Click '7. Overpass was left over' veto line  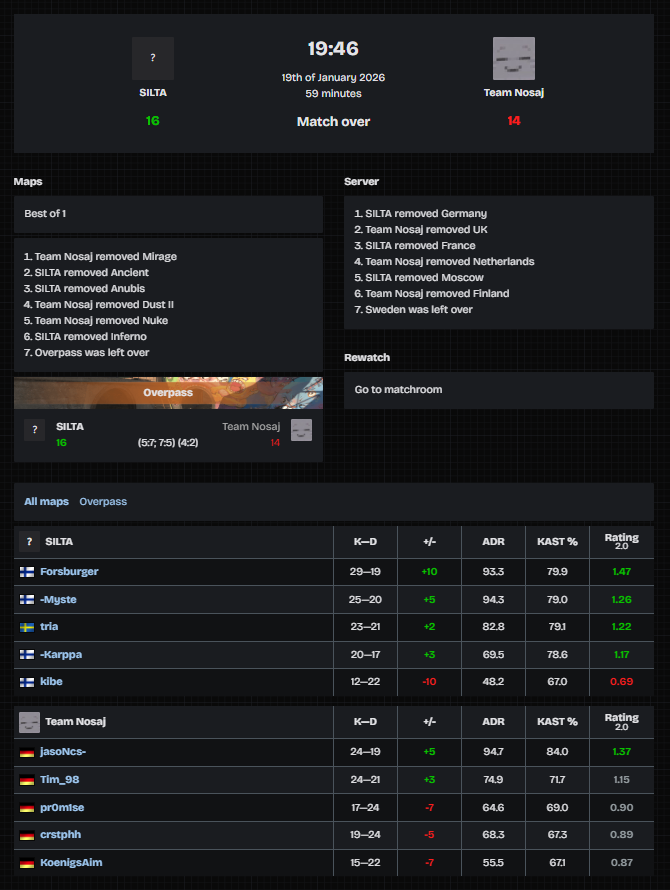[x=86, y=352]
